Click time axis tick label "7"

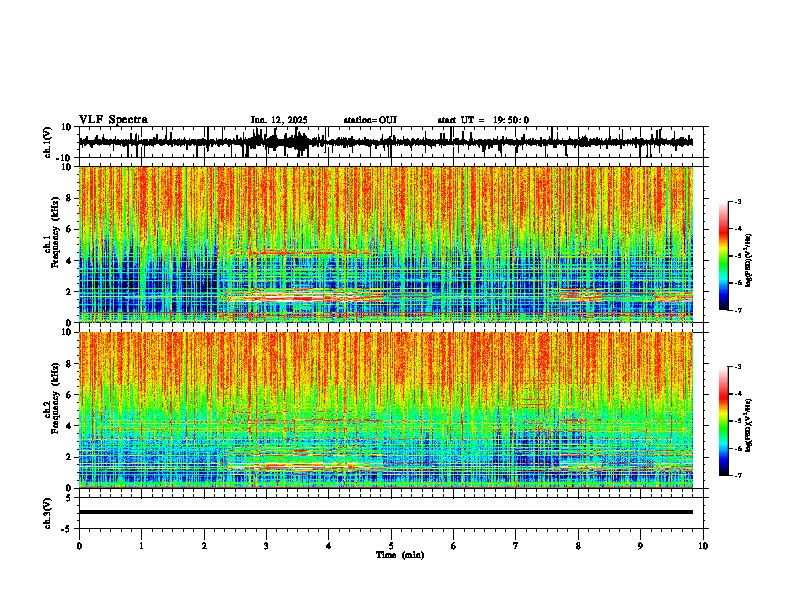[x=516, y=546]
